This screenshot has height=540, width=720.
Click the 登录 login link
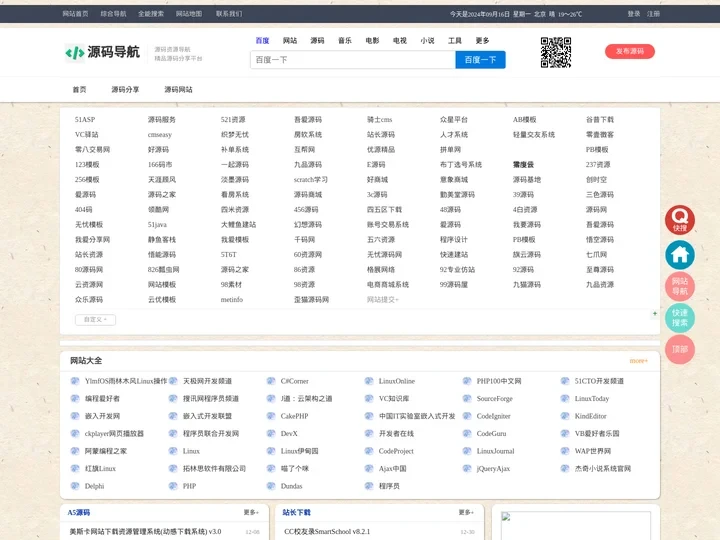click(x=634, y=14)
